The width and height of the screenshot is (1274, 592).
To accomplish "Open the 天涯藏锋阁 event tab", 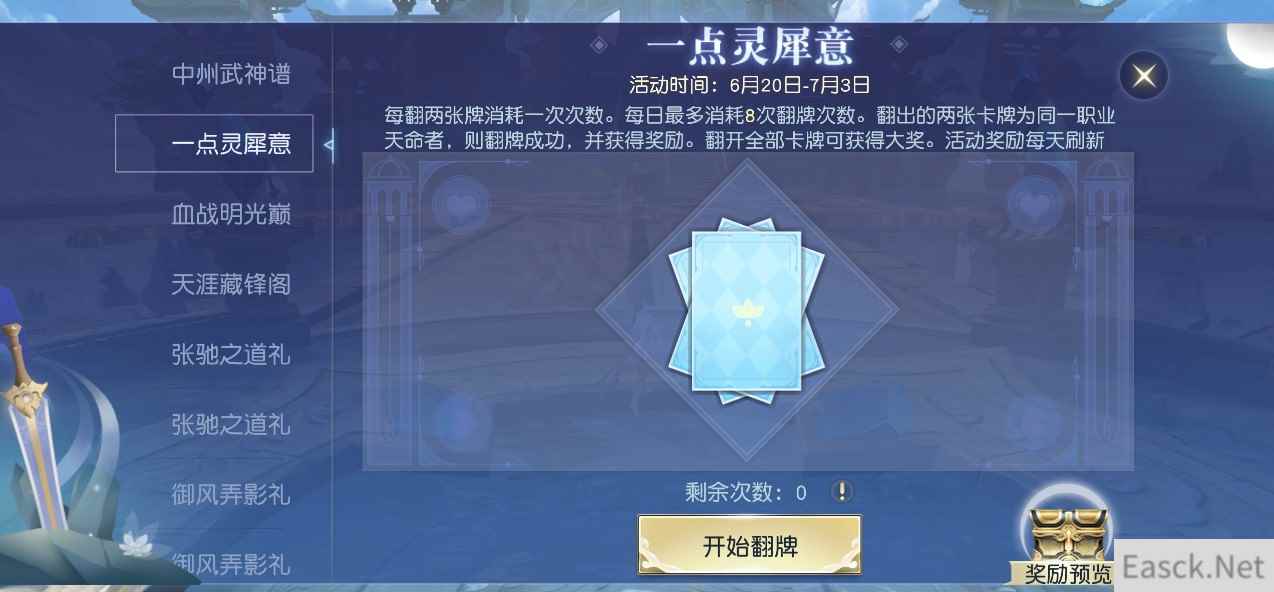I will [x=231, y=284].
